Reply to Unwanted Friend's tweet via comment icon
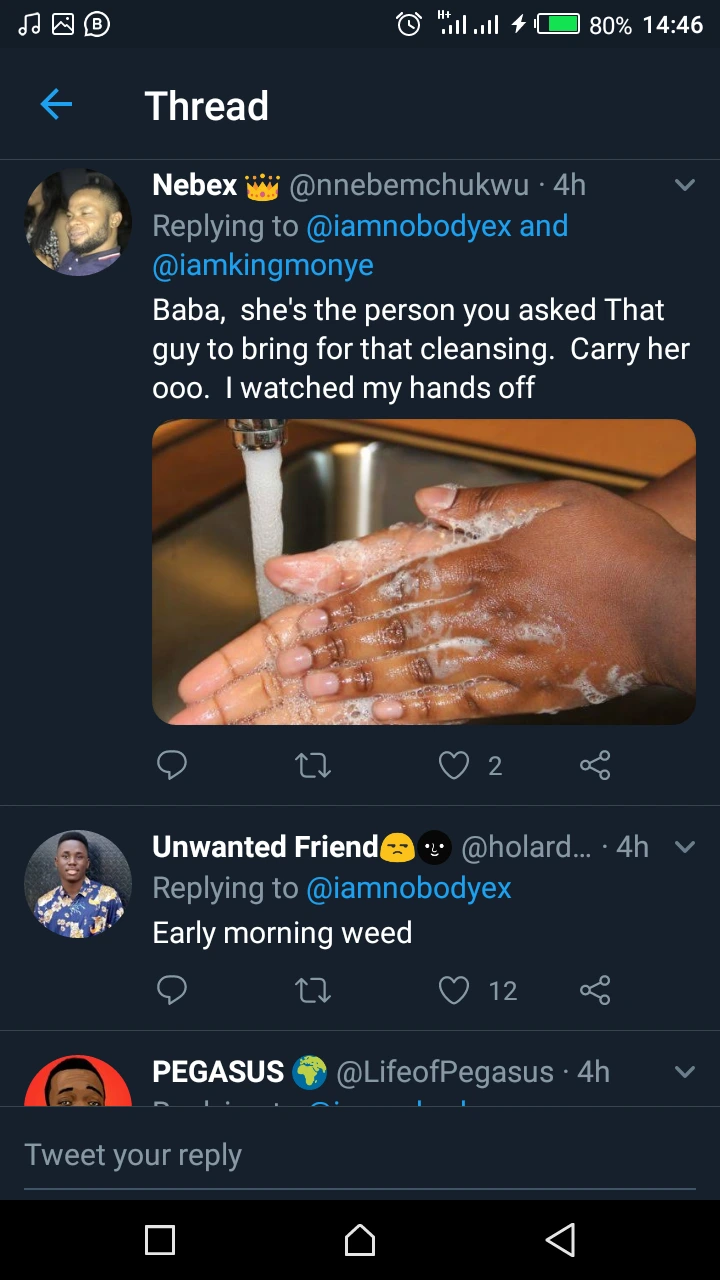The width and height of the screenshot is (720, 1280). (x=172, y=991)
